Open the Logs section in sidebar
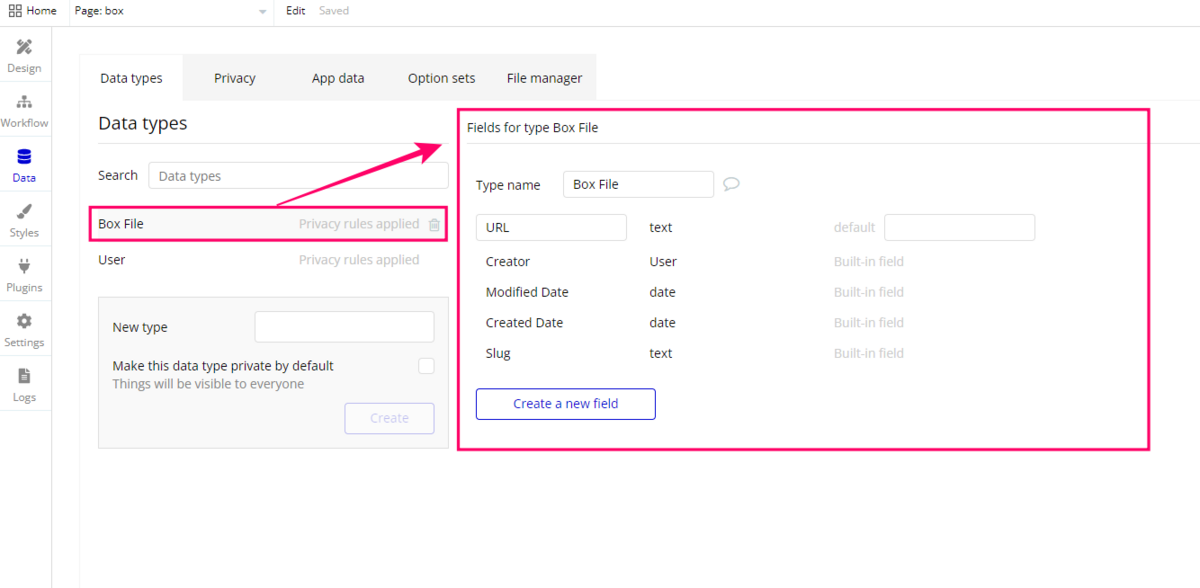 pos(24,385)
